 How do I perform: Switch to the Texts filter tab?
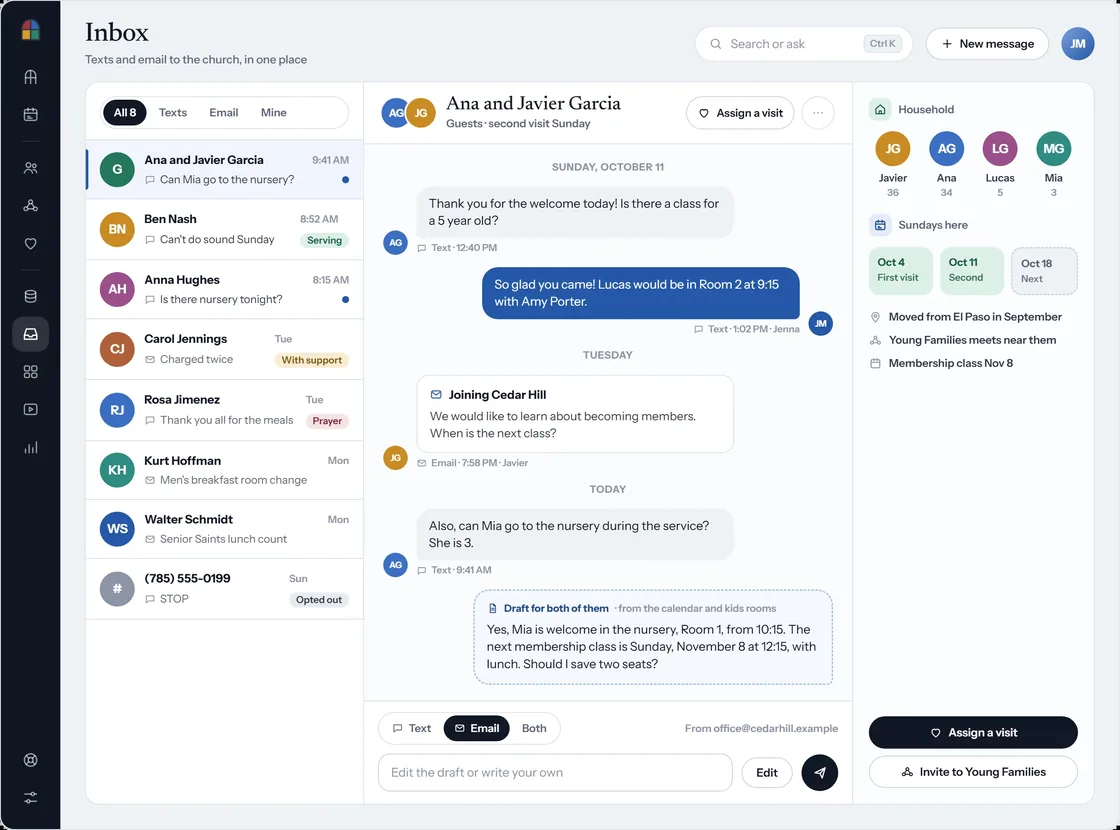pos(173,112)
